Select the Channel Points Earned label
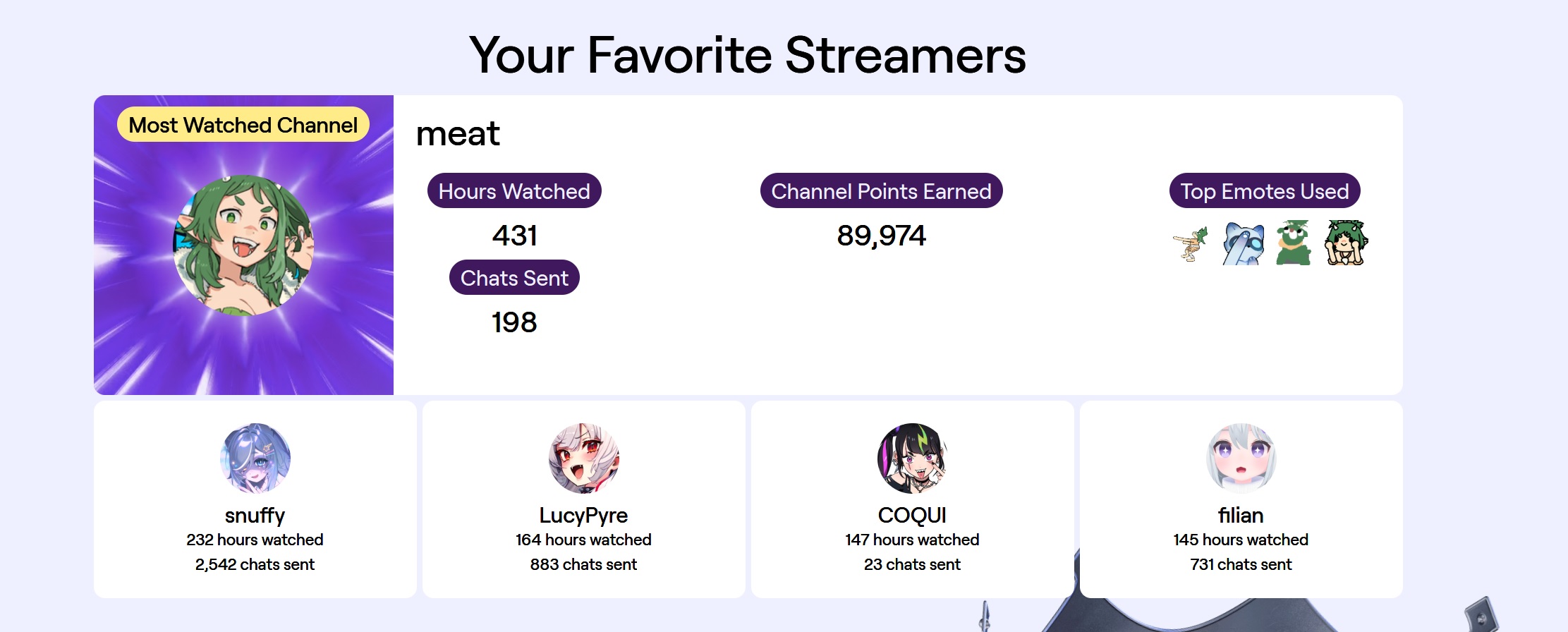 (881, 191)
